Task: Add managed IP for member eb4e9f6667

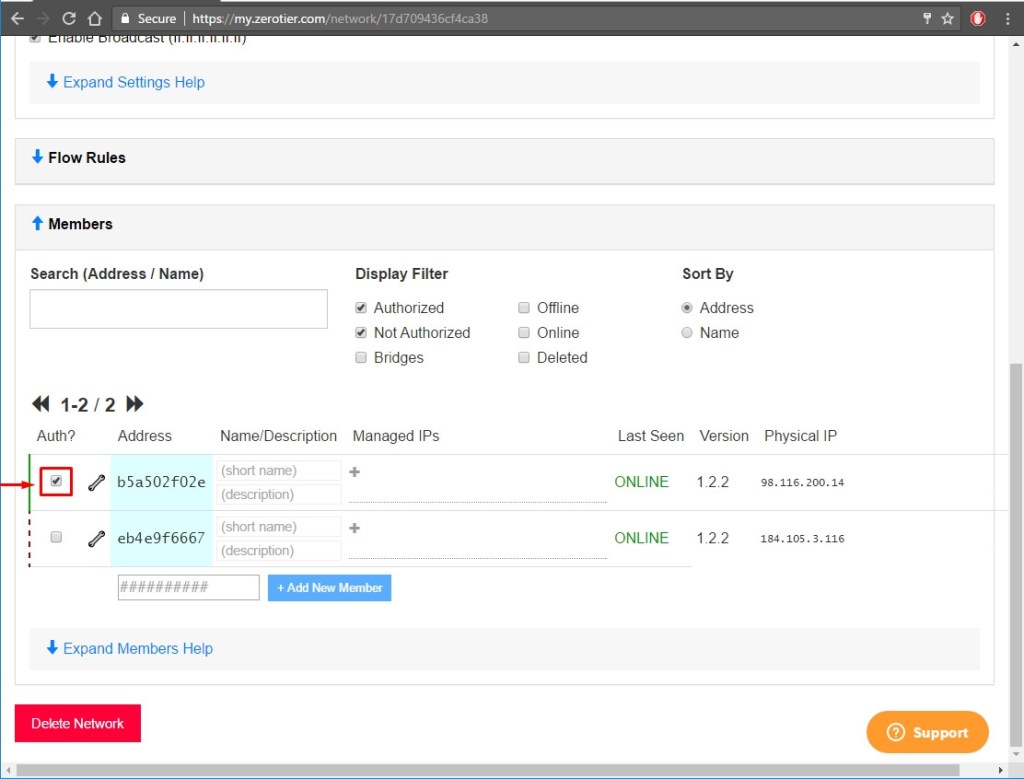Action: 355,528
